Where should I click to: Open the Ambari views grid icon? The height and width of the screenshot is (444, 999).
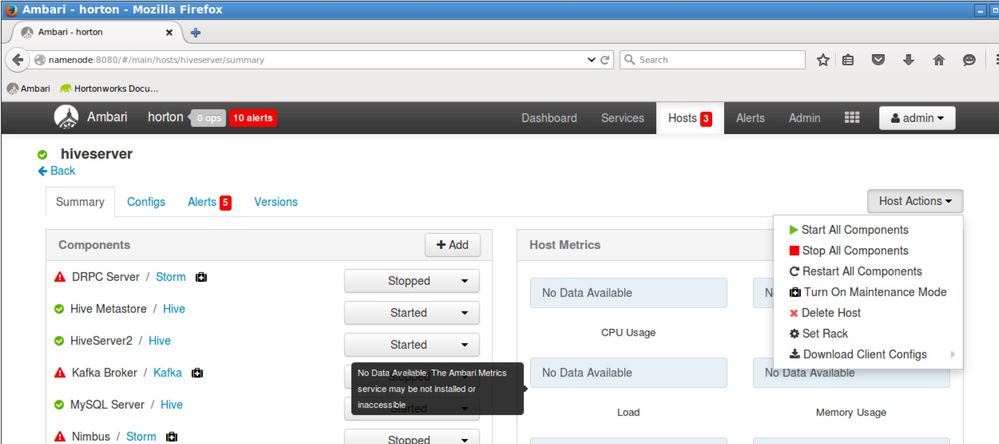click(x=852, y=118)
